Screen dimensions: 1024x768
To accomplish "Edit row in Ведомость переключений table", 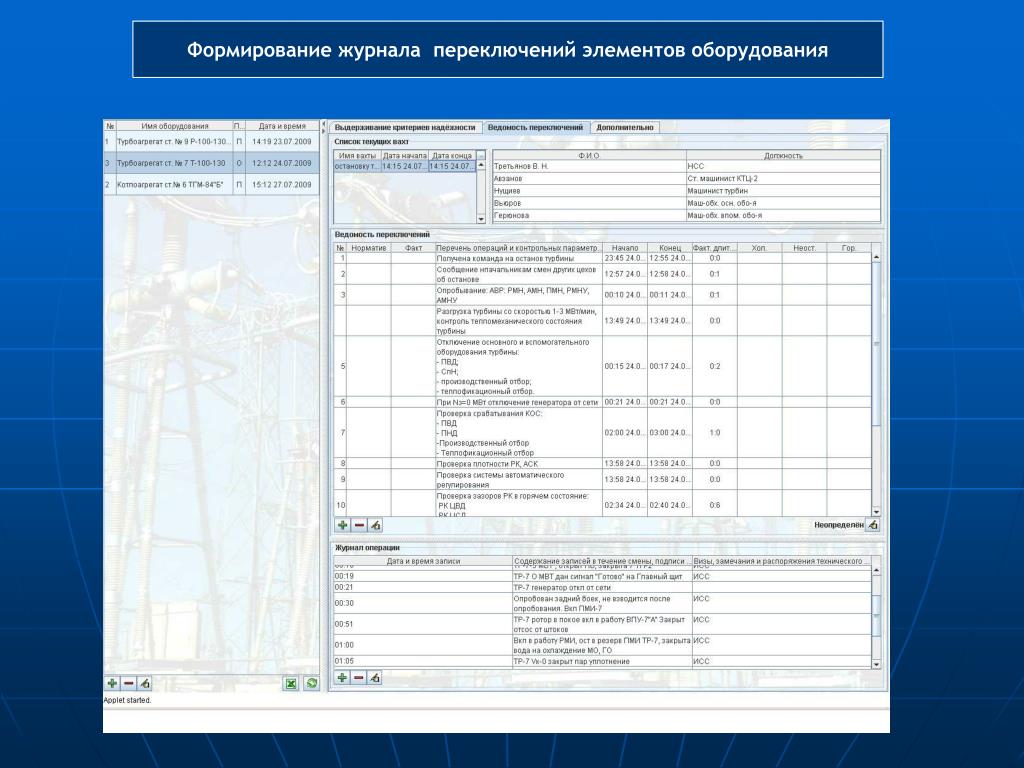I will pos(375,524).
